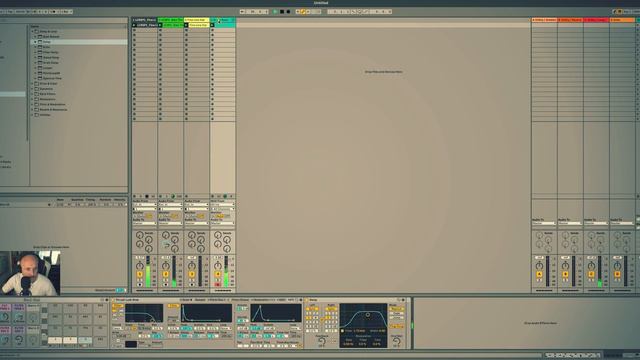Click track 1's green volume meter fader
The width and height of the screenshot is (640, 360).
point(148,271)
